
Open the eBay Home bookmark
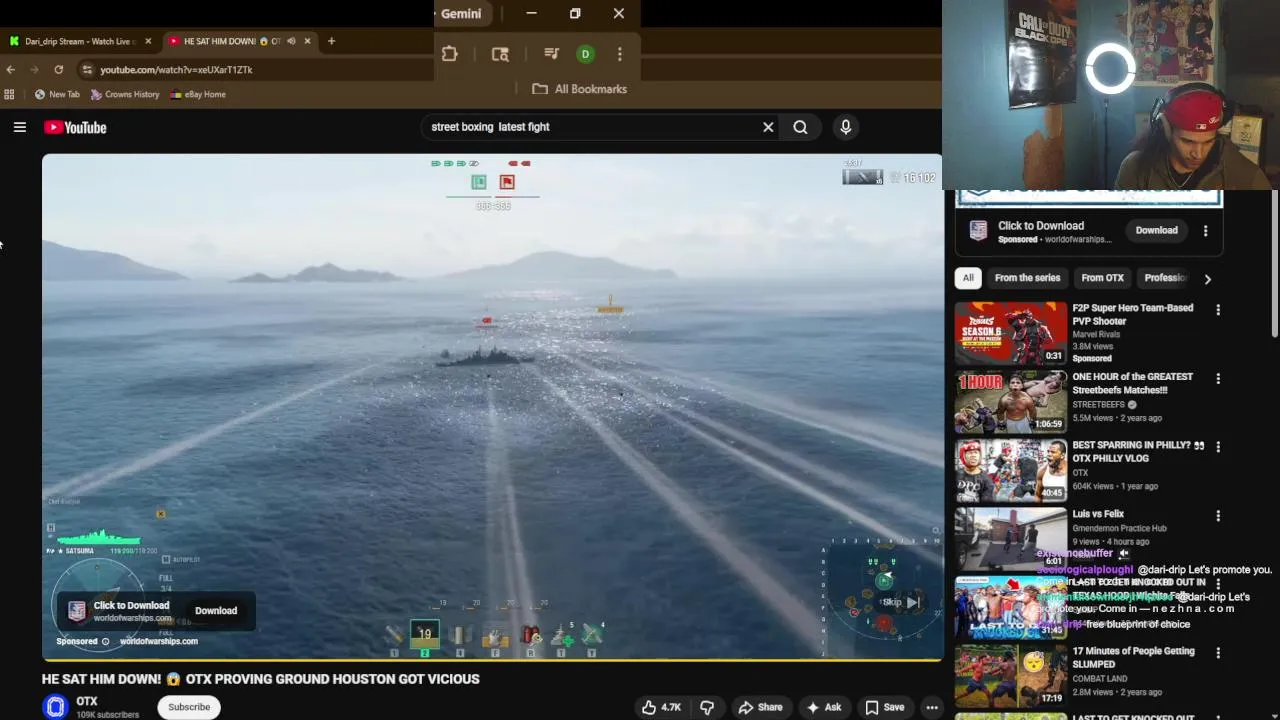point(198,94)
